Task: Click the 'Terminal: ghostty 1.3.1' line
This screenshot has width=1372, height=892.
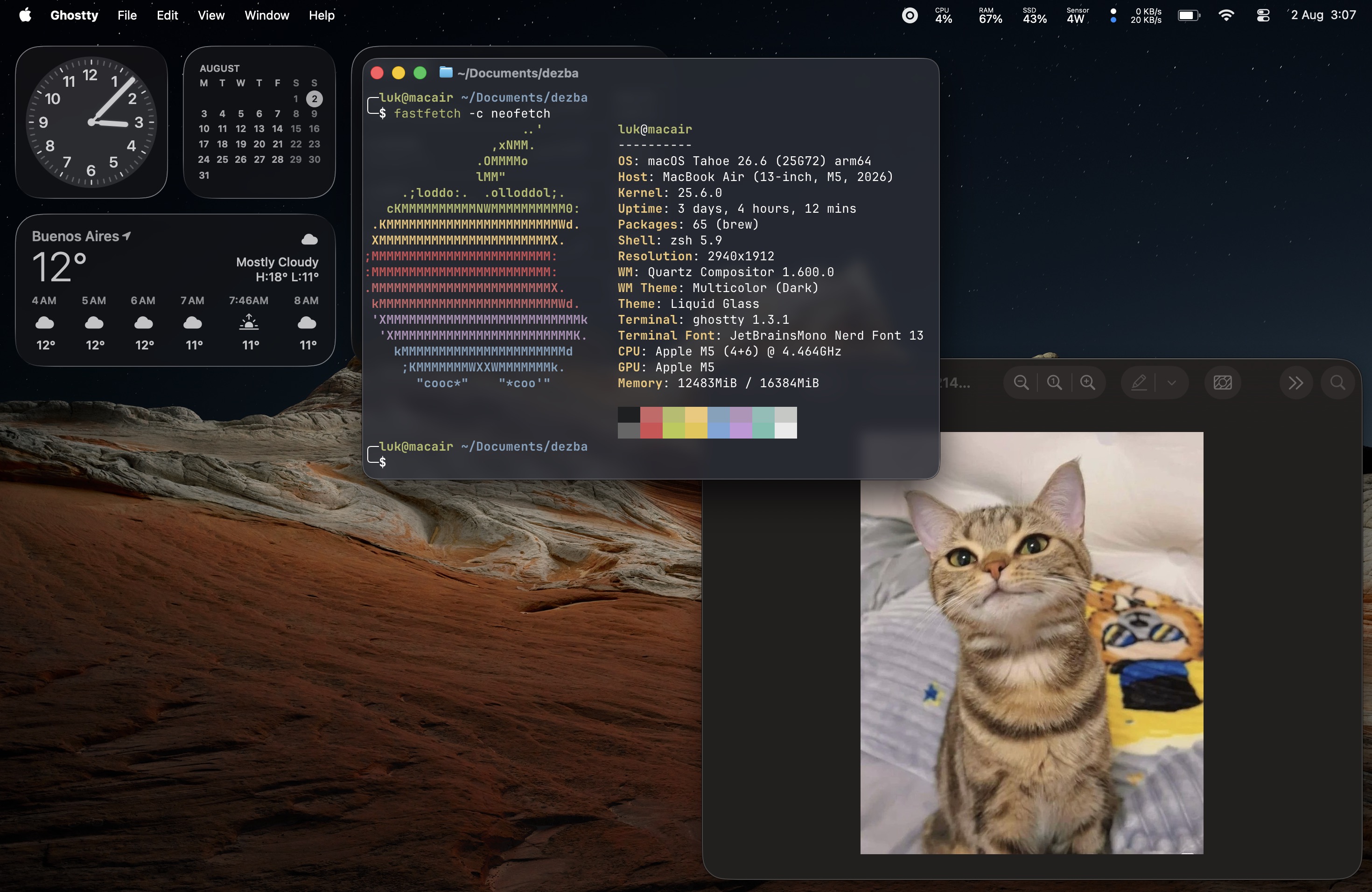Action: pyautogui.click(x=703, y=319)
